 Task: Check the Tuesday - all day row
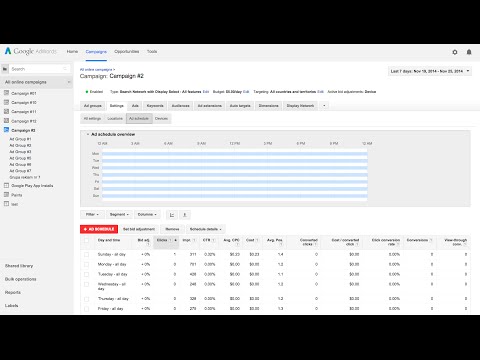pos(87,274)
